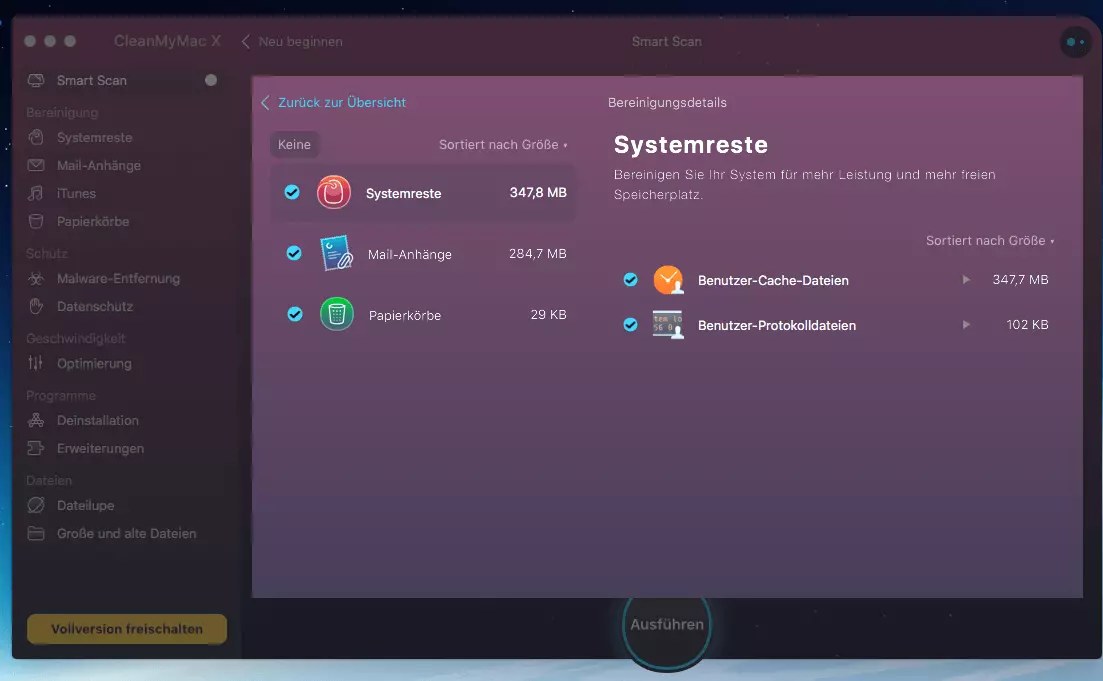
Task: Open Deinstallation in the sidebar
Action: pos(98,420)
